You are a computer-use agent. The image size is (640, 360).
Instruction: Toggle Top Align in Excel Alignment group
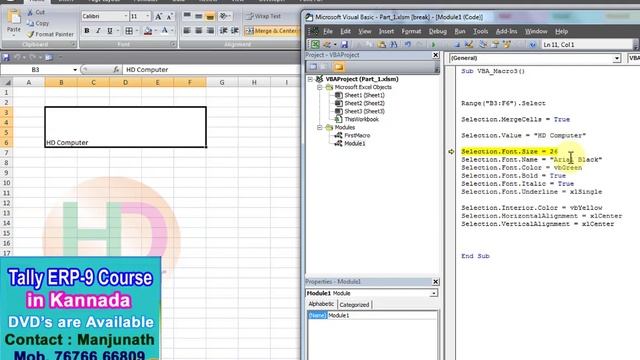187,16
